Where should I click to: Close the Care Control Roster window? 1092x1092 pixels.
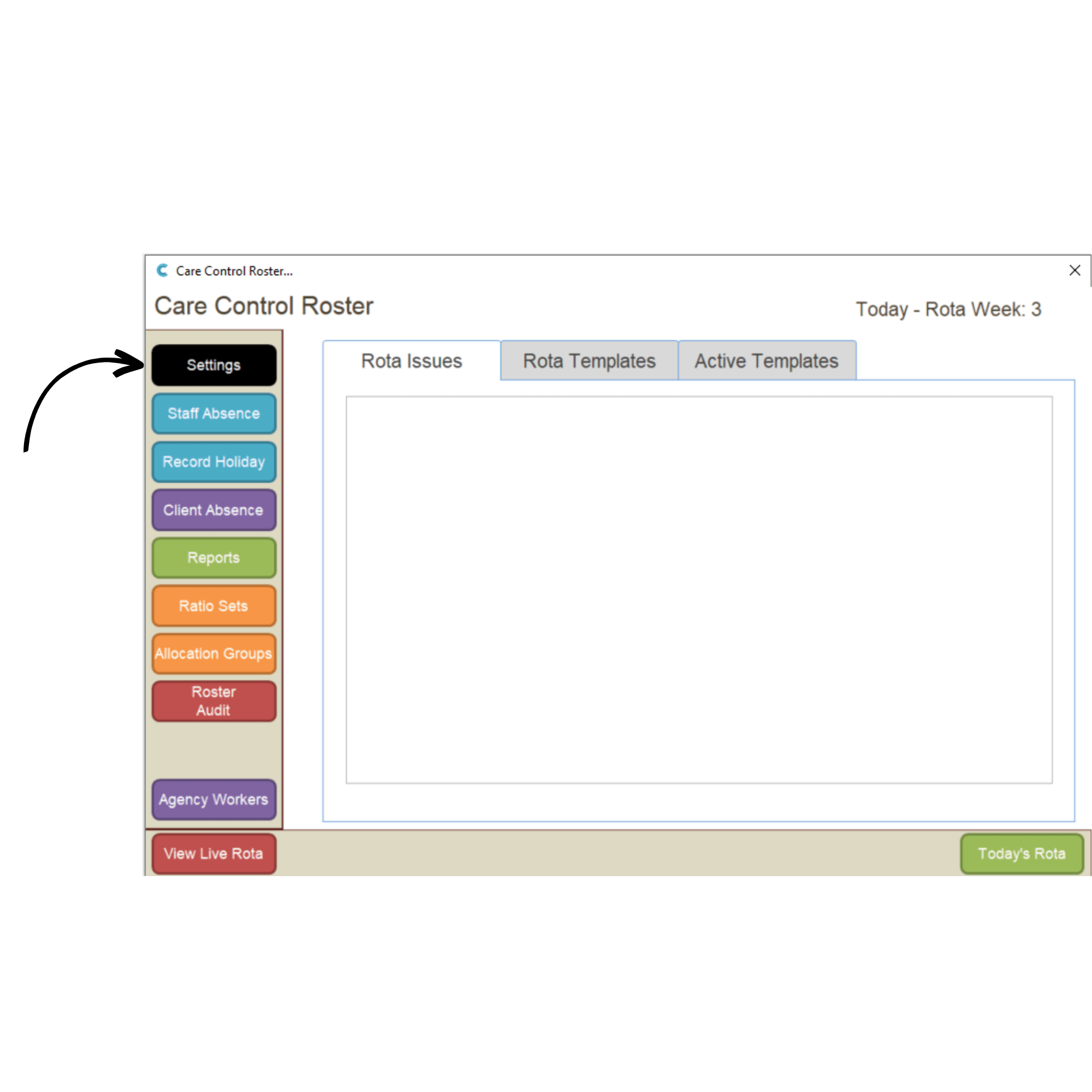pyautogui.click(x=1075, y=270)
